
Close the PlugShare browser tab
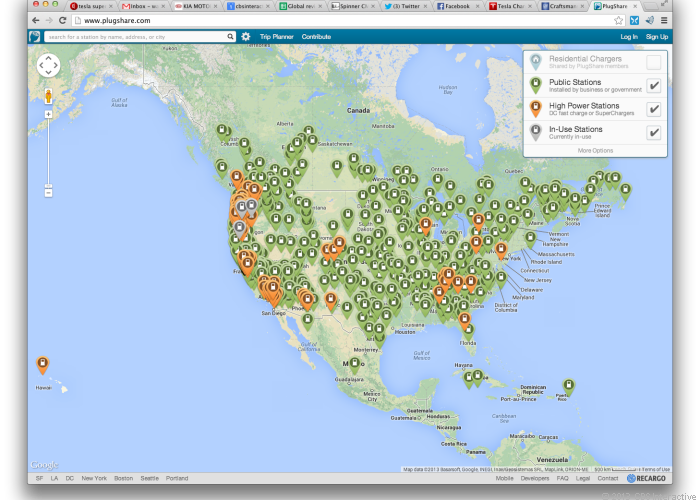(635, 6)
